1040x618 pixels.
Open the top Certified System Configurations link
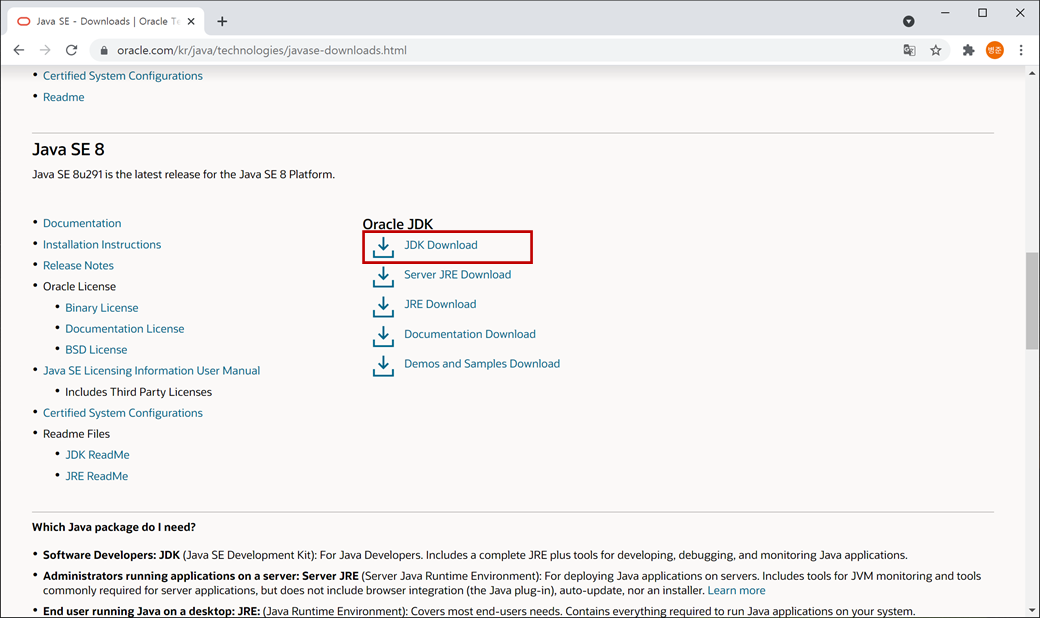123,76
